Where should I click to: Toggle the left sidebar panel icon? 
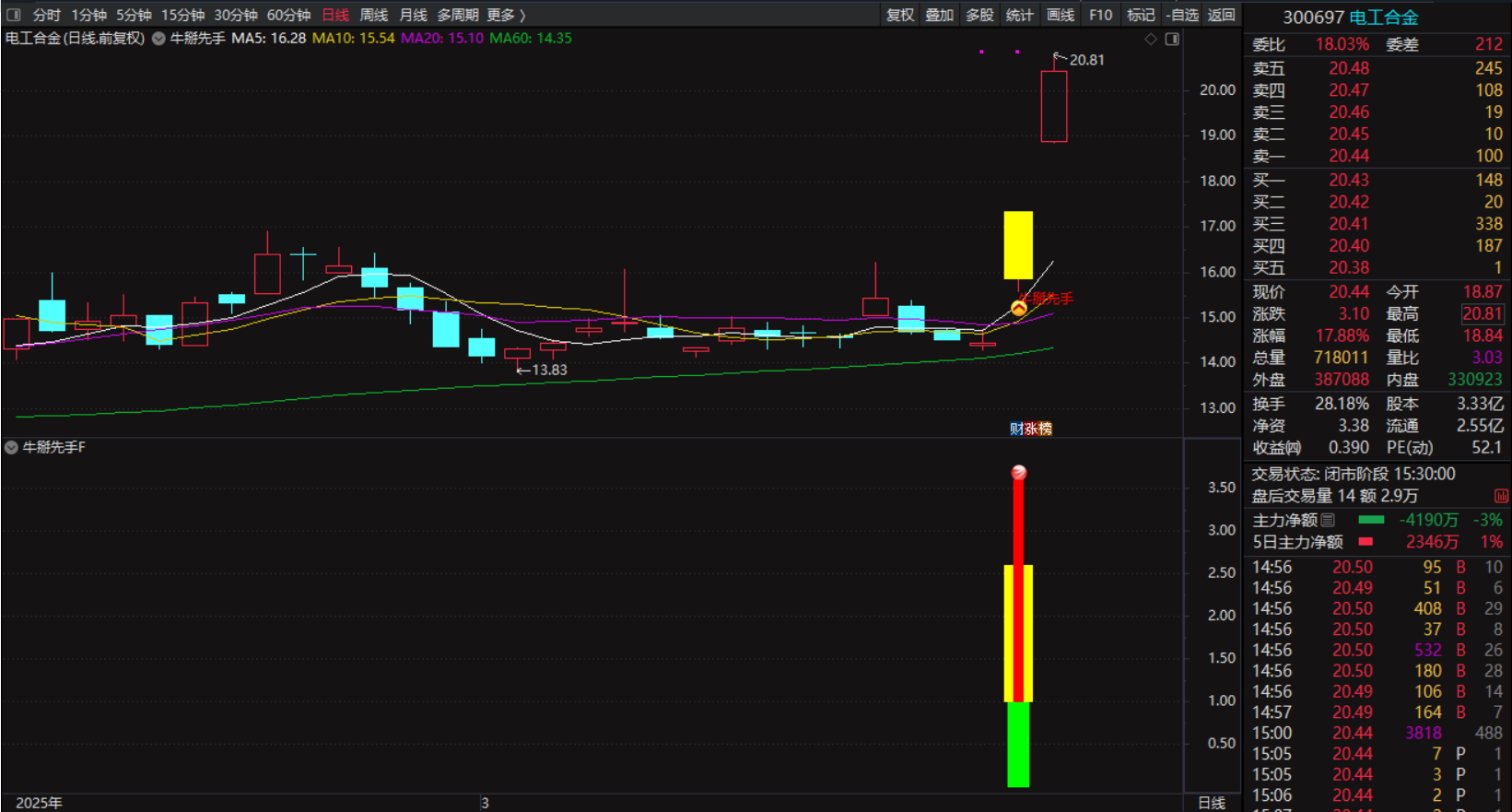14,15
